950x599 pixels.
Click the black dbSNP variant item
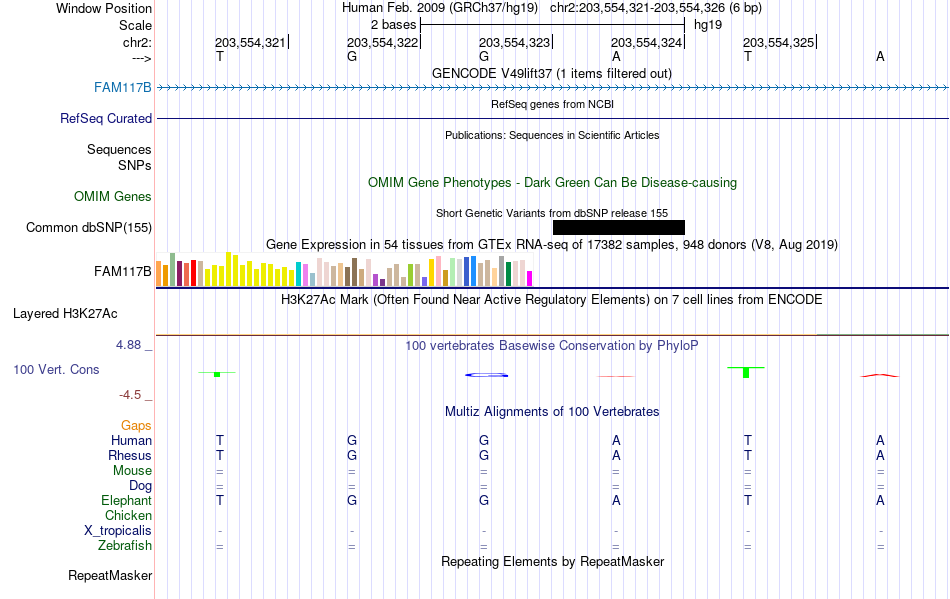click(619, 227)
